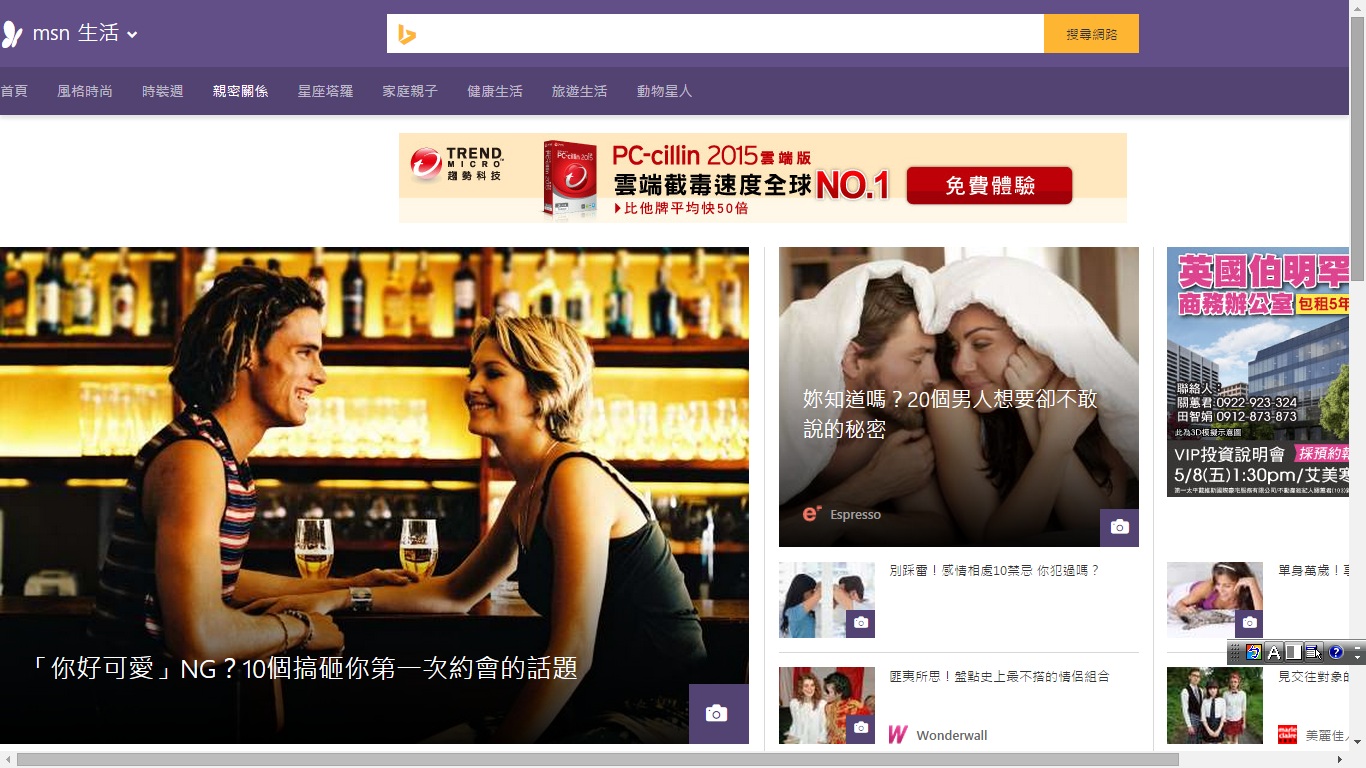Open the photo gallery camera icon on the first-date article
This screenshot has width=1366, height=768.
pyautogui.click(x=716, y=713)
